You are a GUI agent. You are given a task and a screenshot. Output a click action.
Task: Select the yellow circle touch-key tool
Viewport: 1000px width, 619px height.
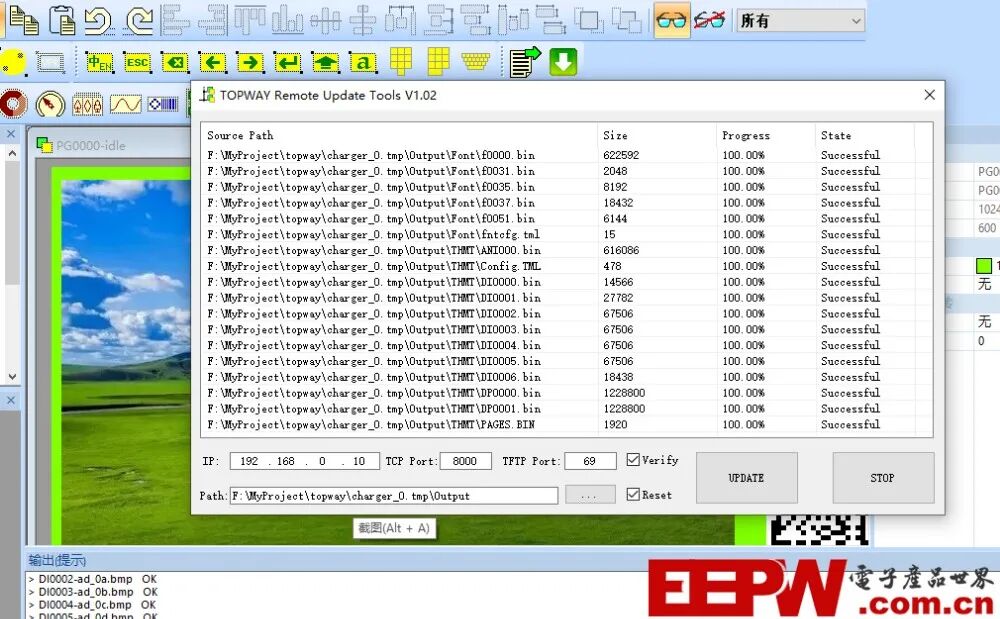click(x=13, y=62)
